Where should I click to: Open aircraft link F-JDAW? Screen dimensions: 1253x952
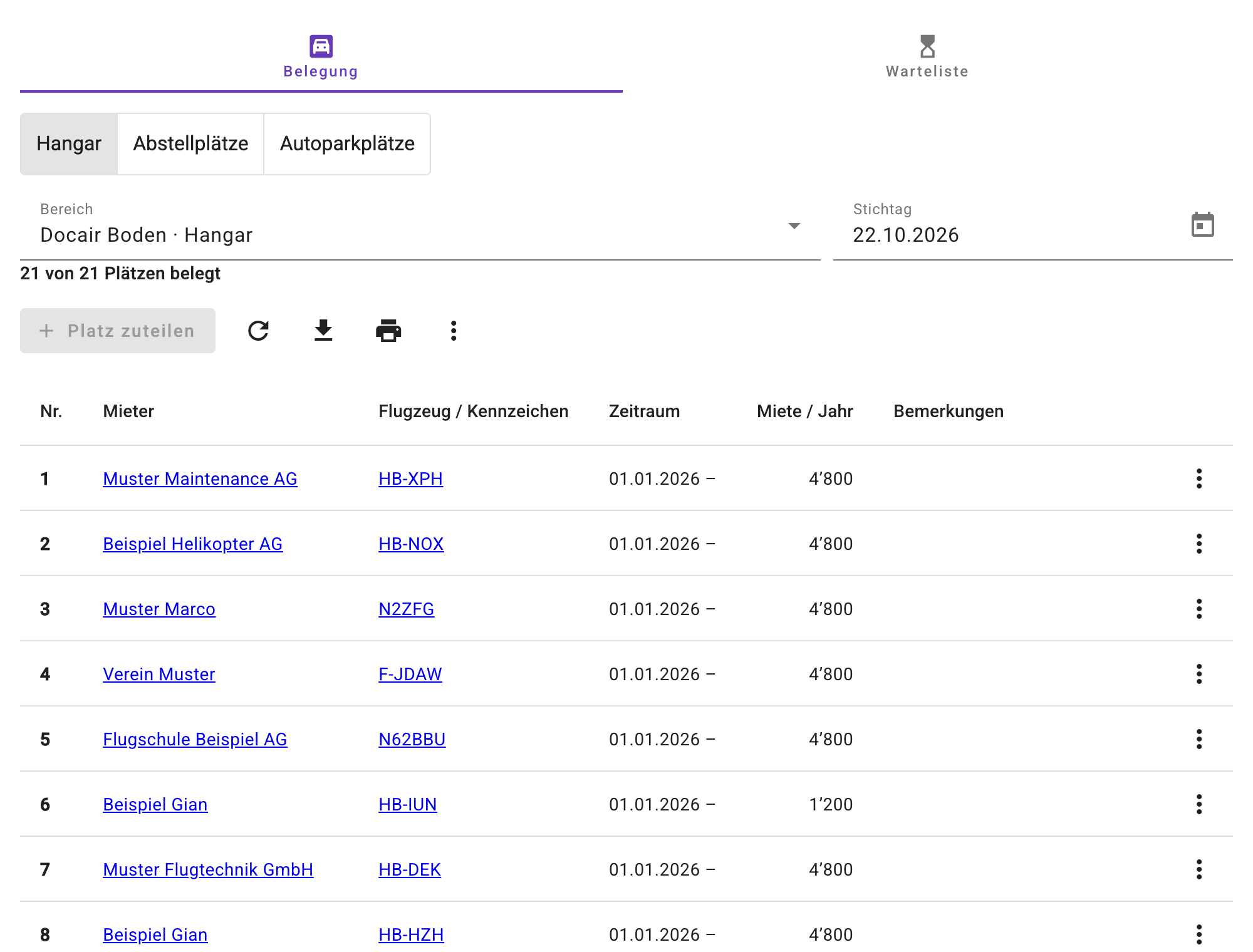[410, 674]
